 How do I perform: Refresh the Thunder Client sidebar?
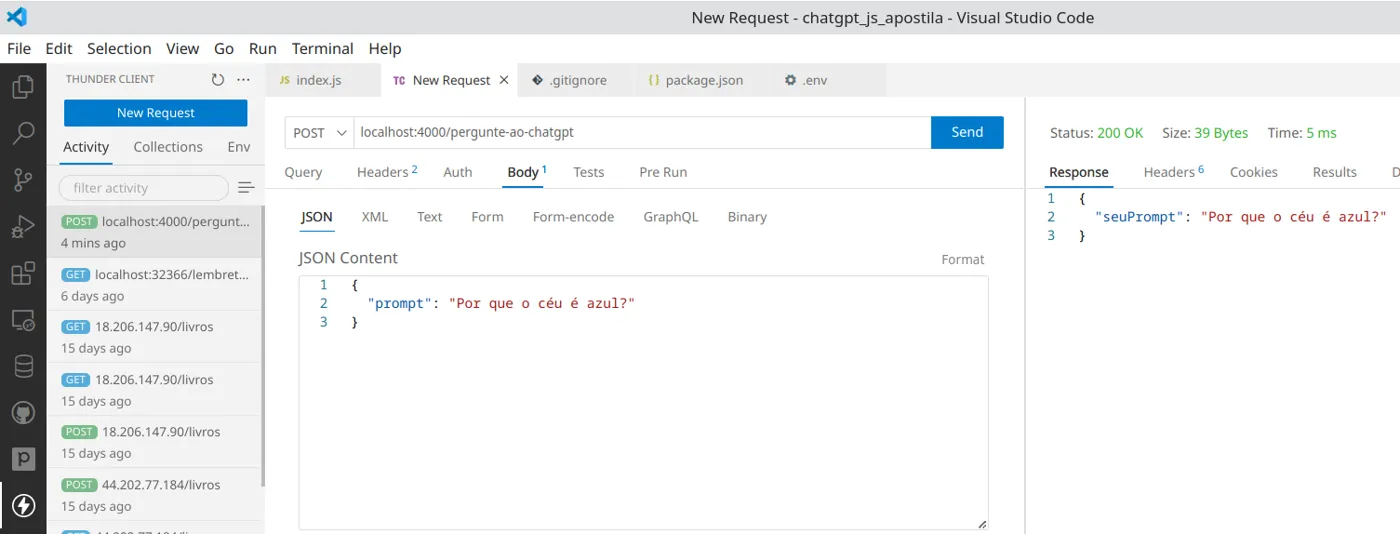(218, 80)
